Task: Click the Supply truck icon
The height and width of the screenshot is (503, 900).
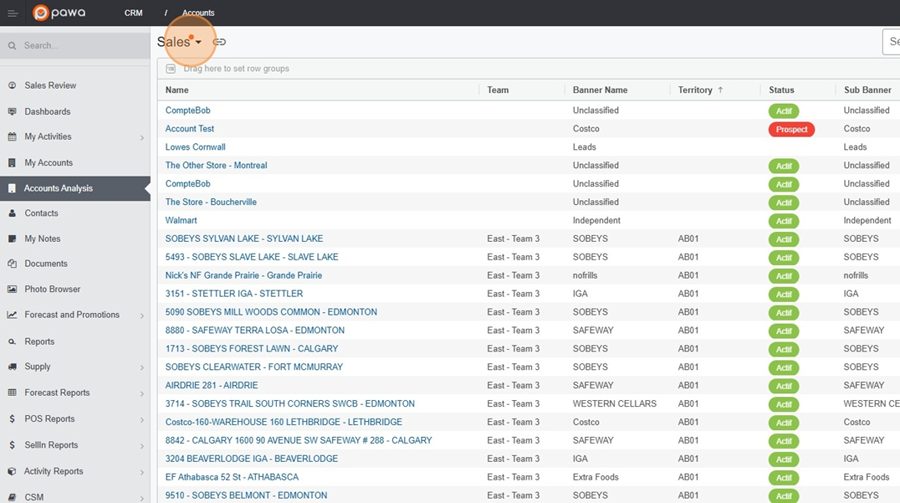Action: [12, 366]
